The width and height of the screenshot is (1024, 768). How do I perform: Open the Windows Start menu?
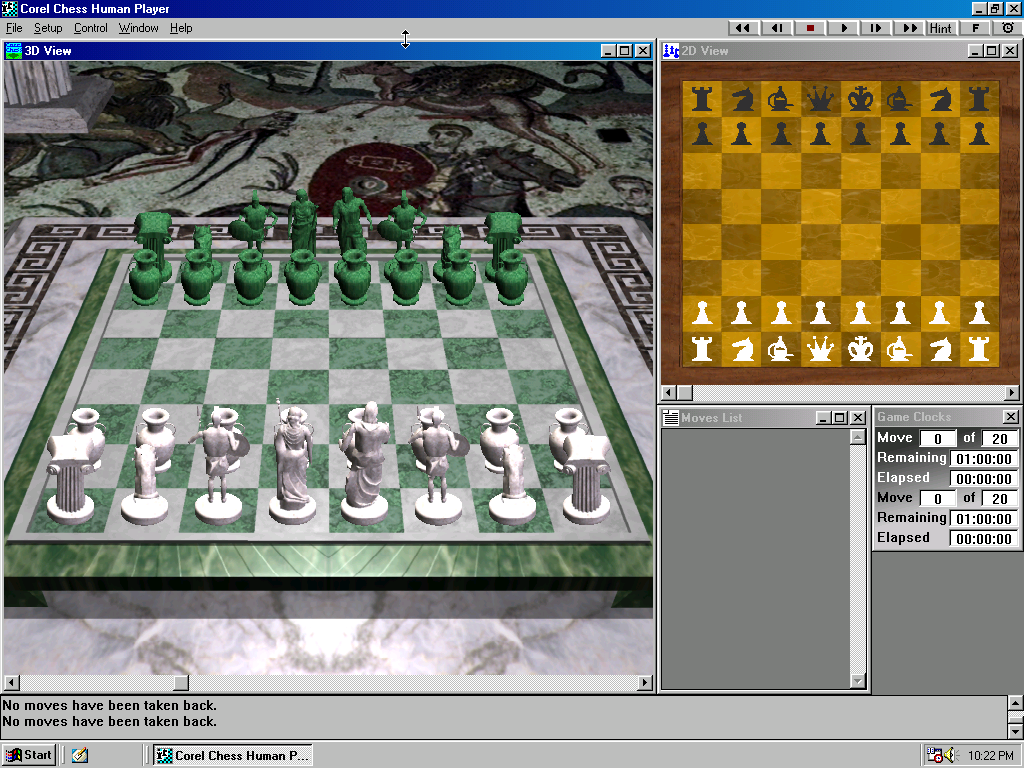[x=29, y=755]
